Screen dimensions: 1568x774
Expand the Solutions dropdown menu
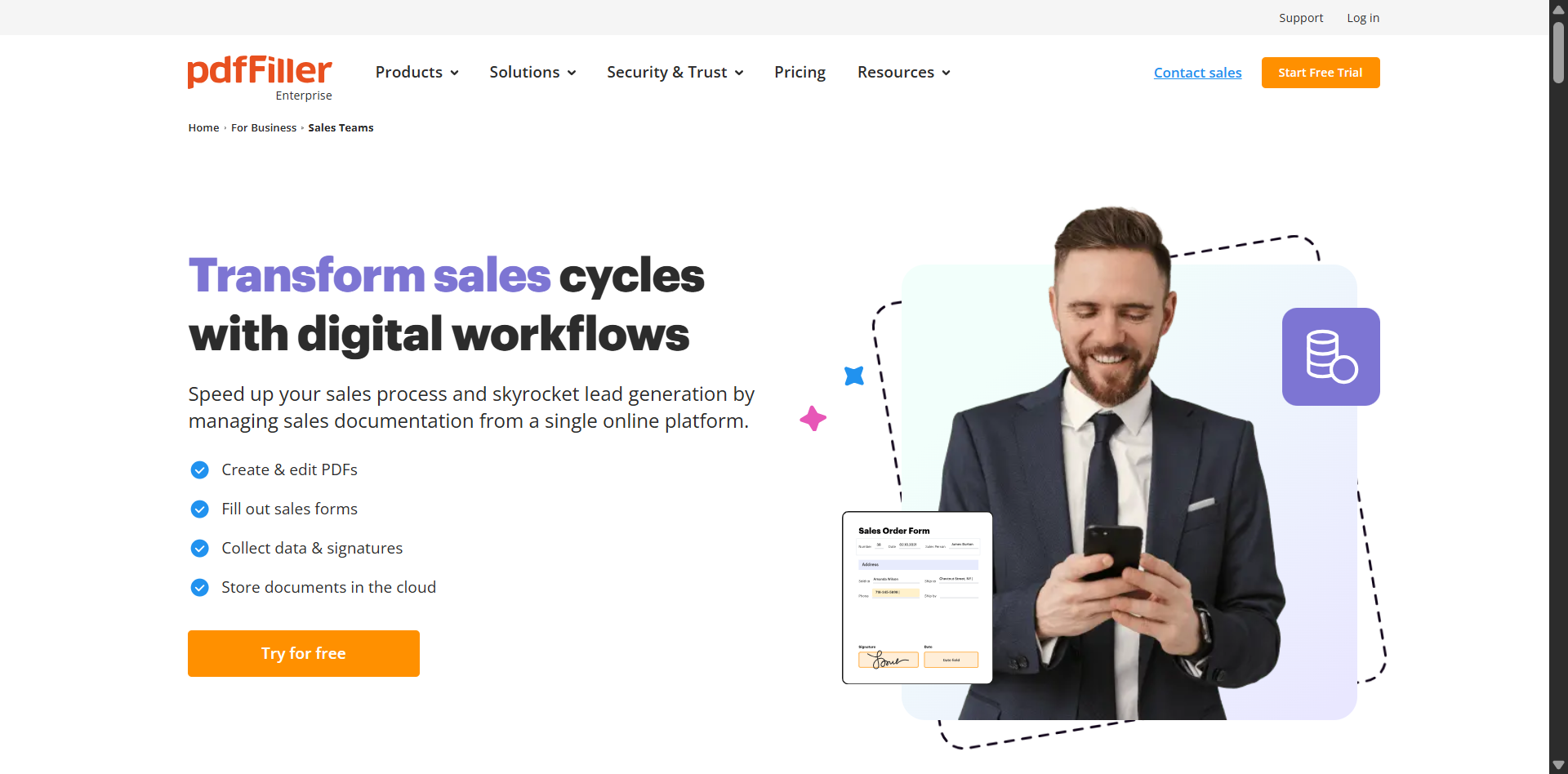[x=532, y=72]
